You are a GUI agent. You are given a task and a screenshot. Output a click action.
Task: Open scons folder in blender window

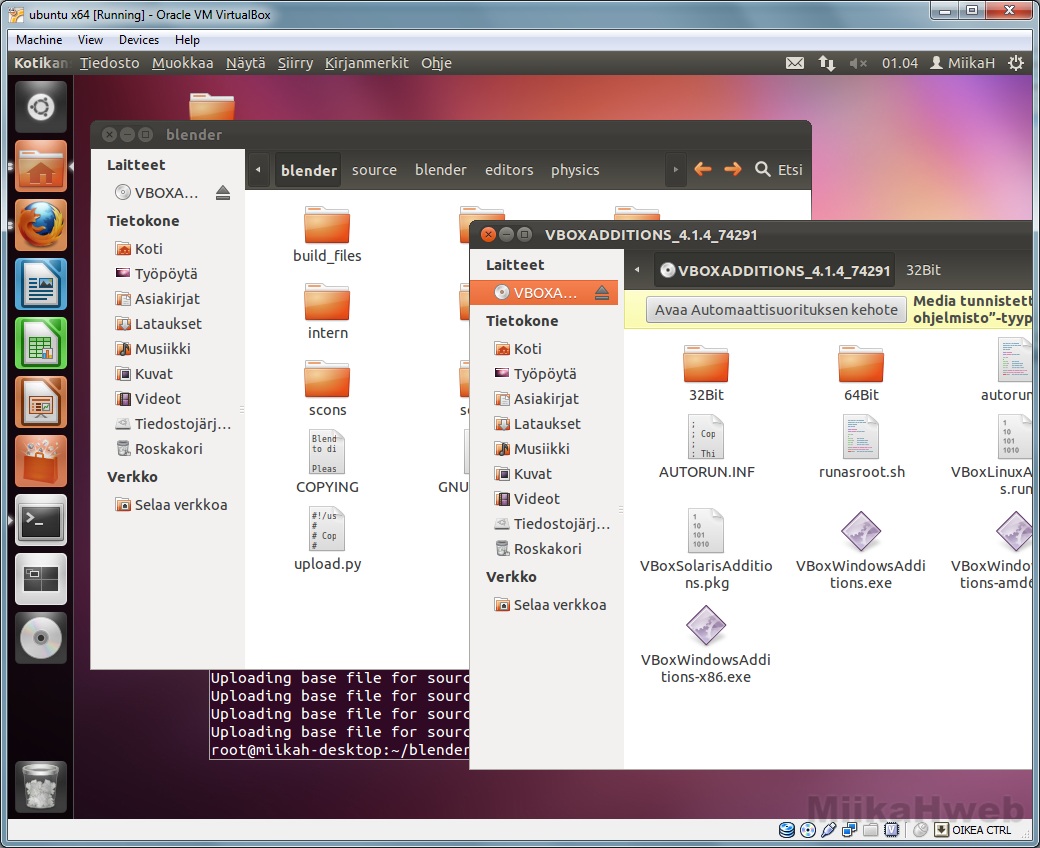tap(327, 388)
